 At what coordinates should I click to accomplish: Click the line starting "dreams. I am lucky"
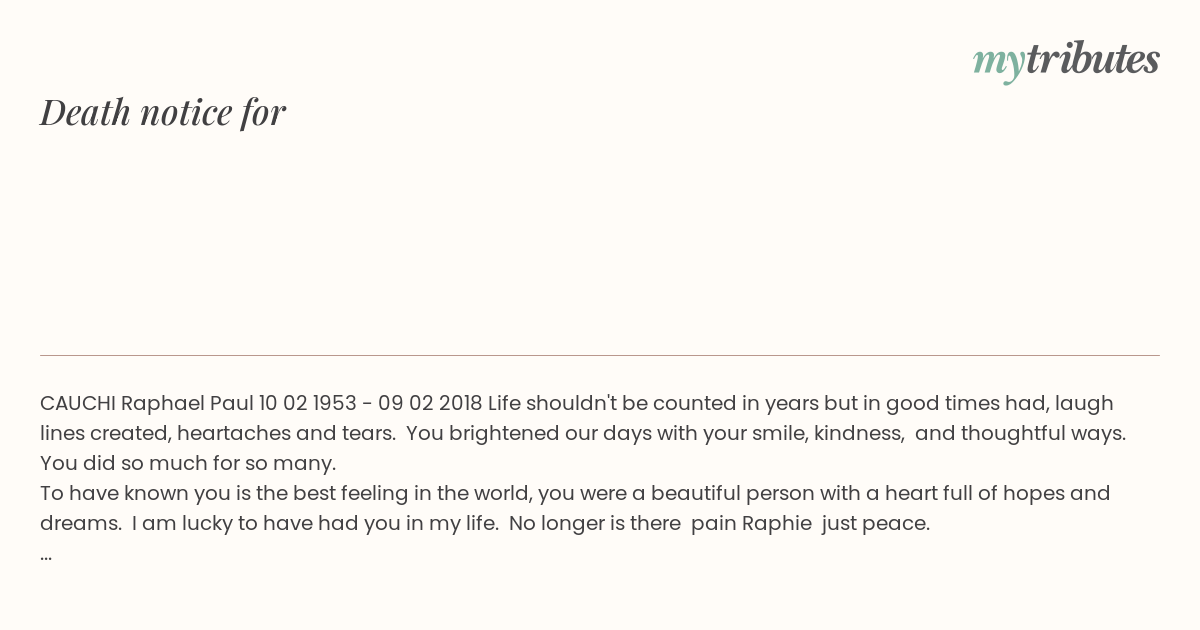point(485,523)
